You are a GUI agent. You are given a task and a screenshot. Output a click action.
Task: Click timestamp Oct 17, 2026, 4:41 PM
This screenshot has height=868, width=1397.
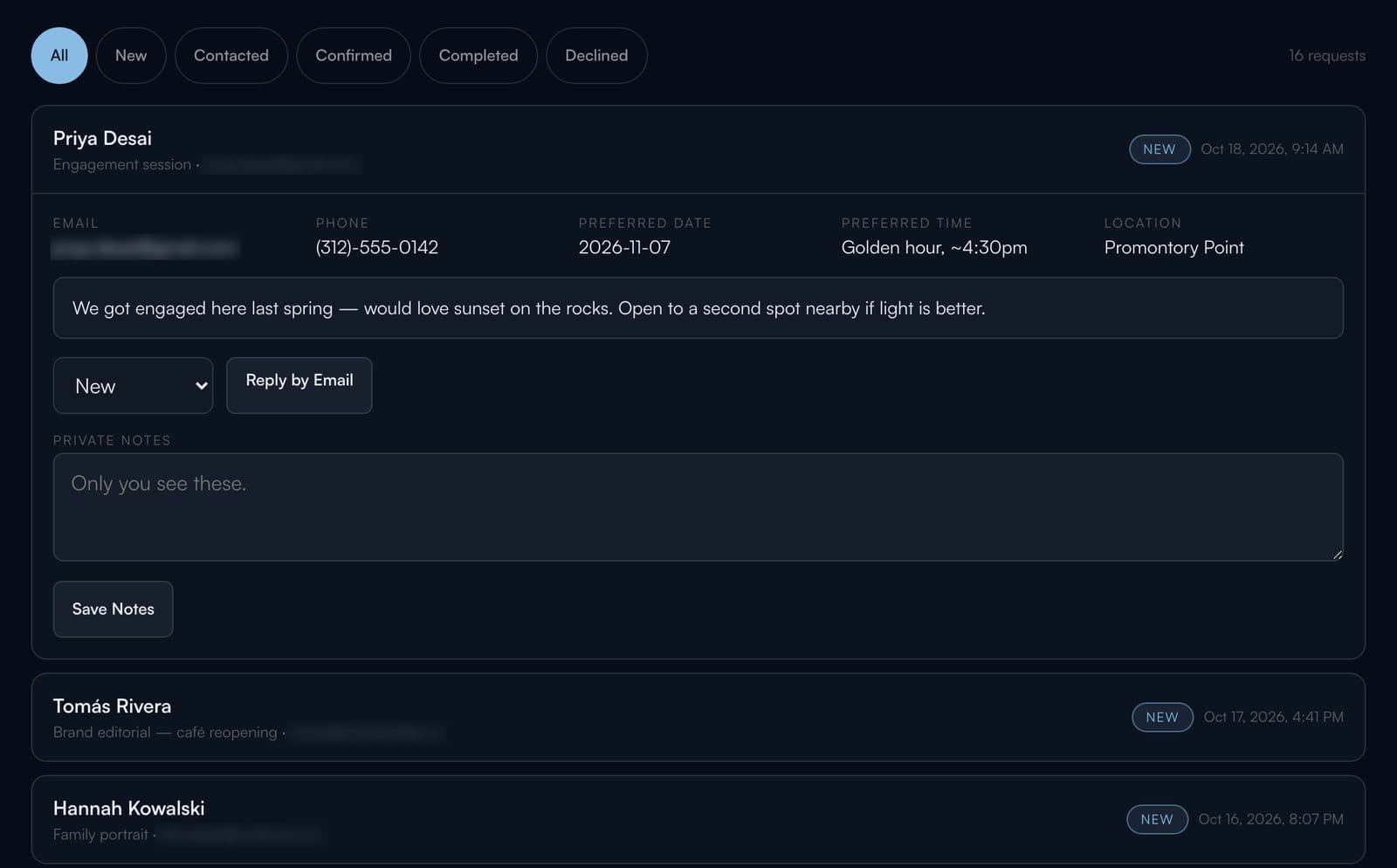(1273, 717)
